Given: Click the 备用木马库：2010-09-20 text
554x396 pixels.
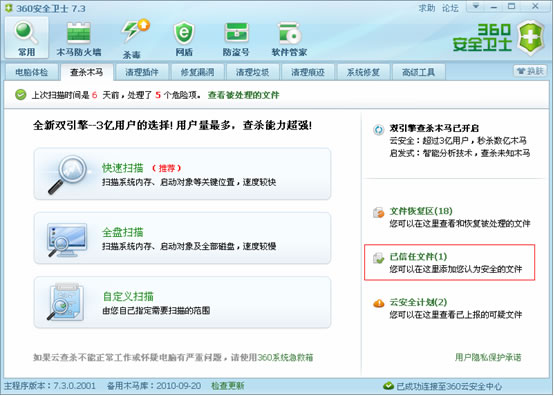Looking at the screenshot, I should pyautogui.click(x=154, y=386).
